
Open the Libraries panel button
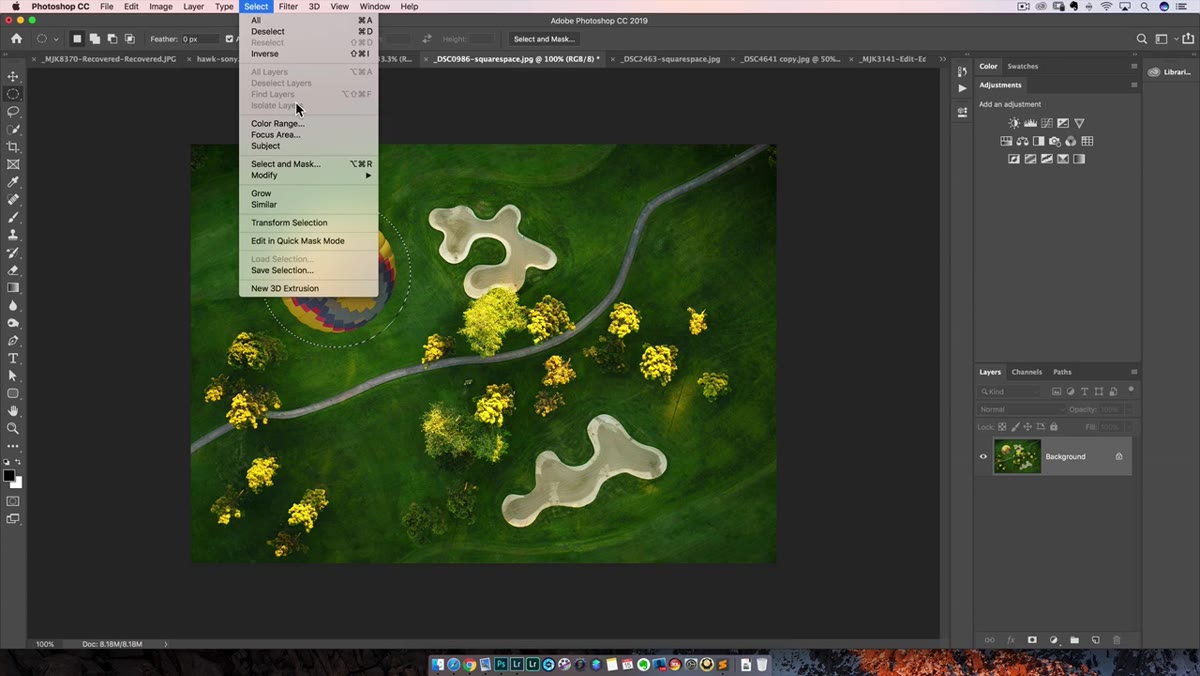[x=1170, y=72]
